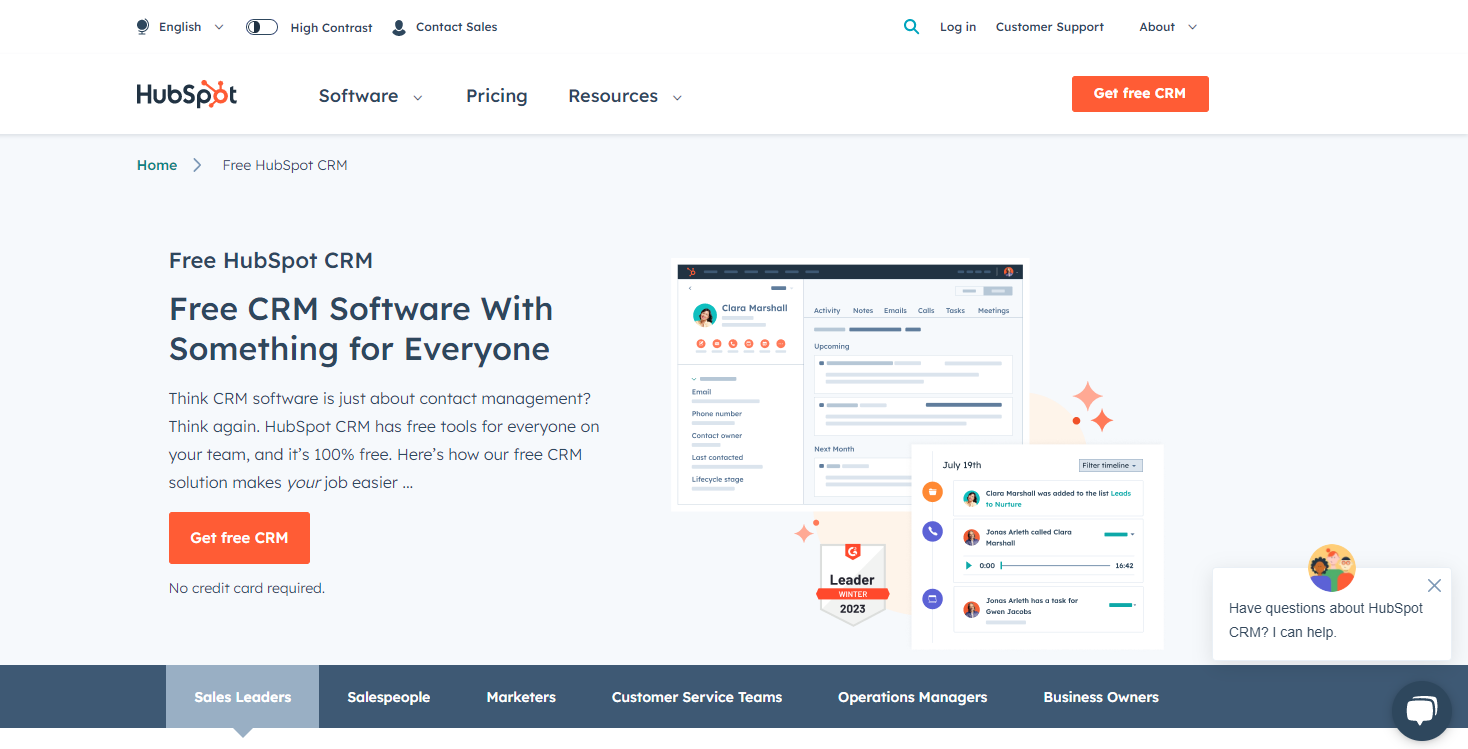The image size is (1468, 749).
Task: Click the task calendar timeline icon
Action: (932, 599)
